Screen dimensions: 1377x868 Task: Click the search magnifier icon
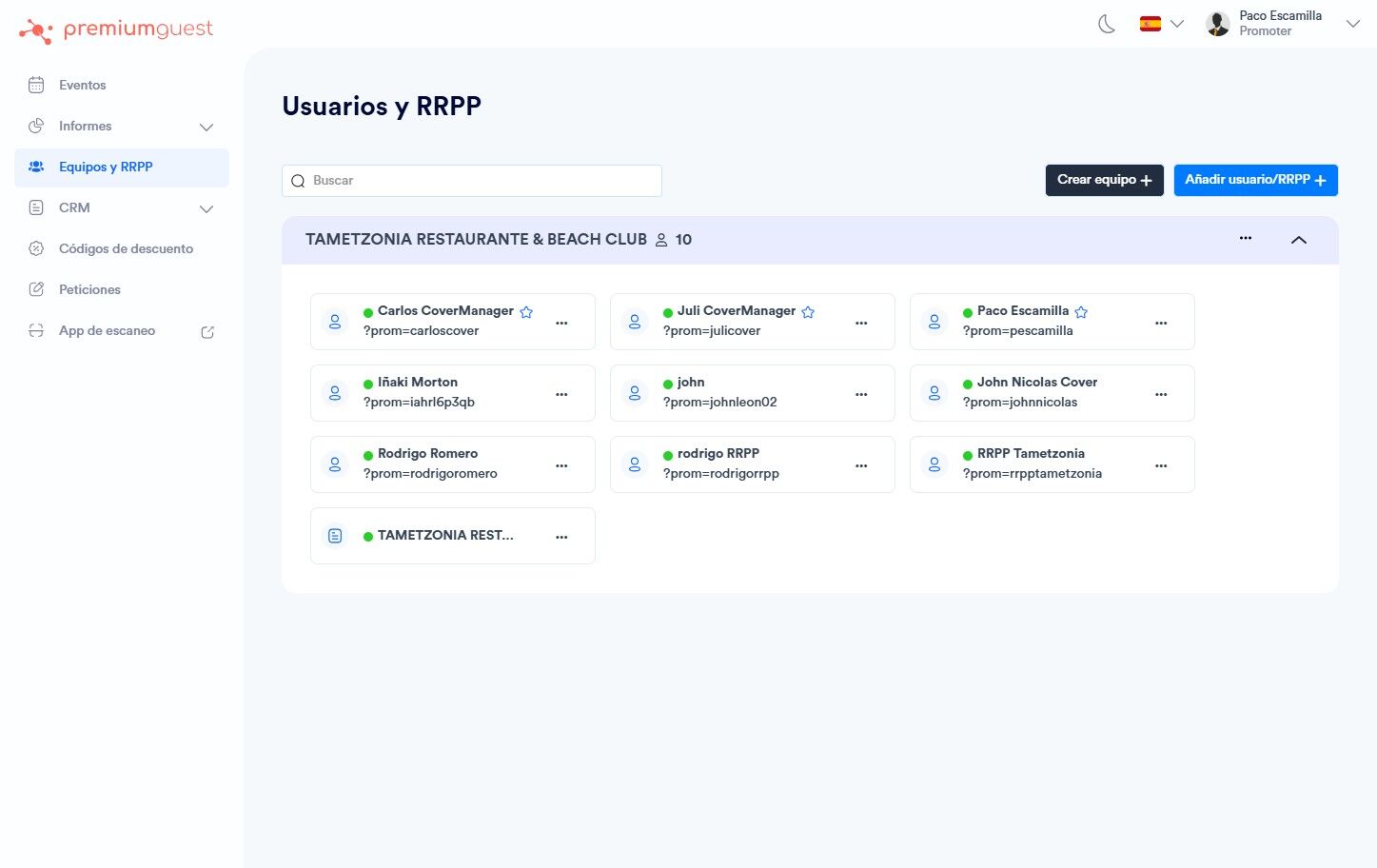coord(298,181)
